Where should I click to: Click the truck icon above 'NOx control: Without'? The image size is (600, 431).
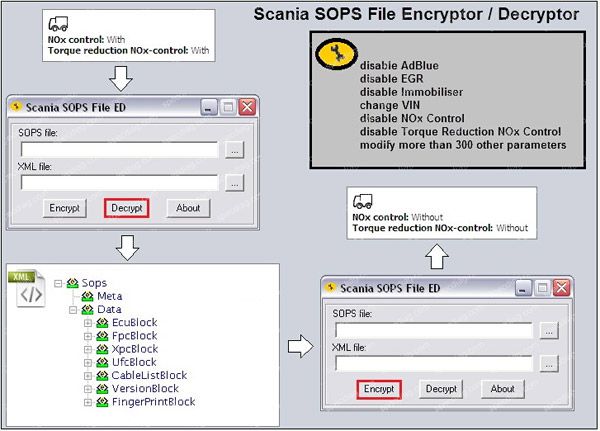363,201
